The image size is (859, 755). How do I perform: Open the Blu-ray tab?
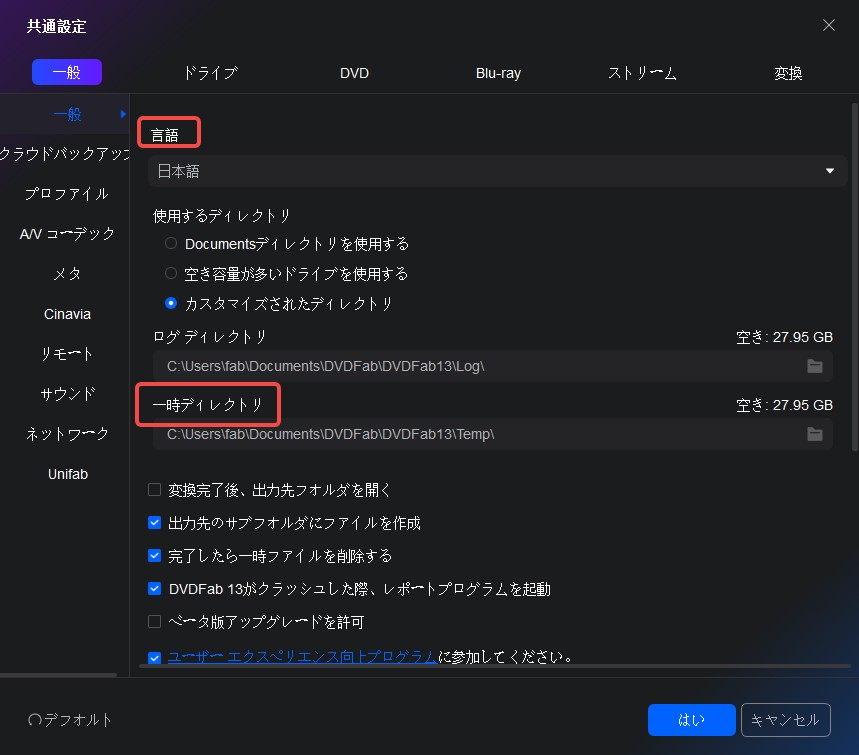click(x=498, y=73)
